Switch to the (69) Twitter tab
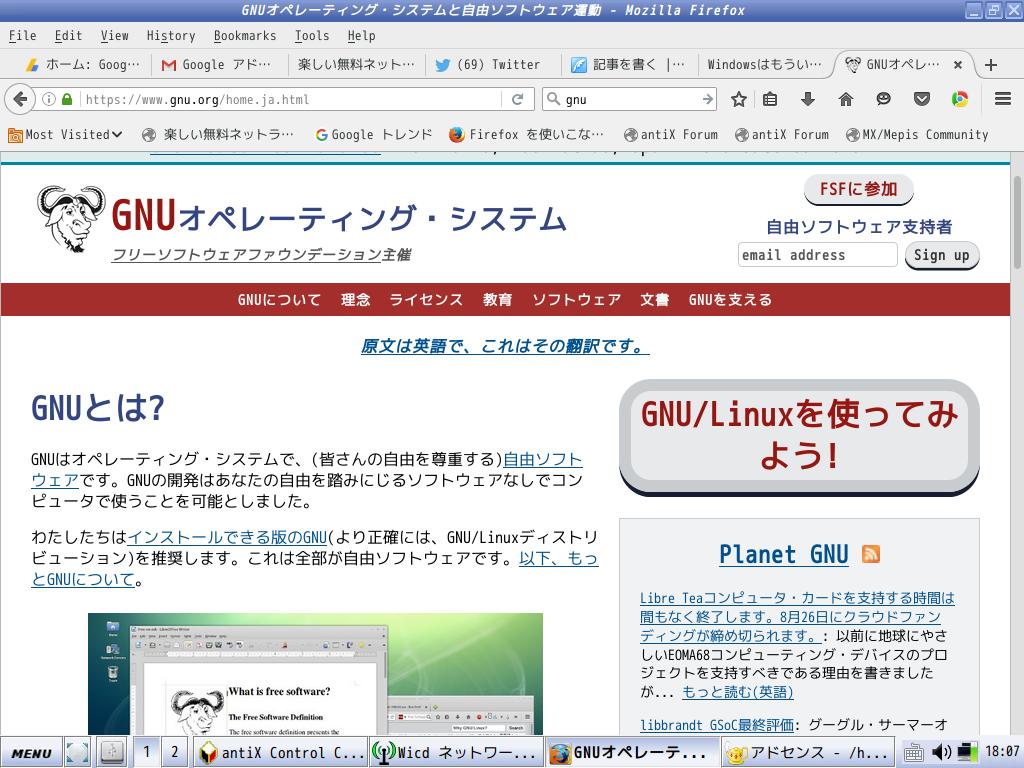The width and height of the screenshot is (1024, 768). pos(492,65)
